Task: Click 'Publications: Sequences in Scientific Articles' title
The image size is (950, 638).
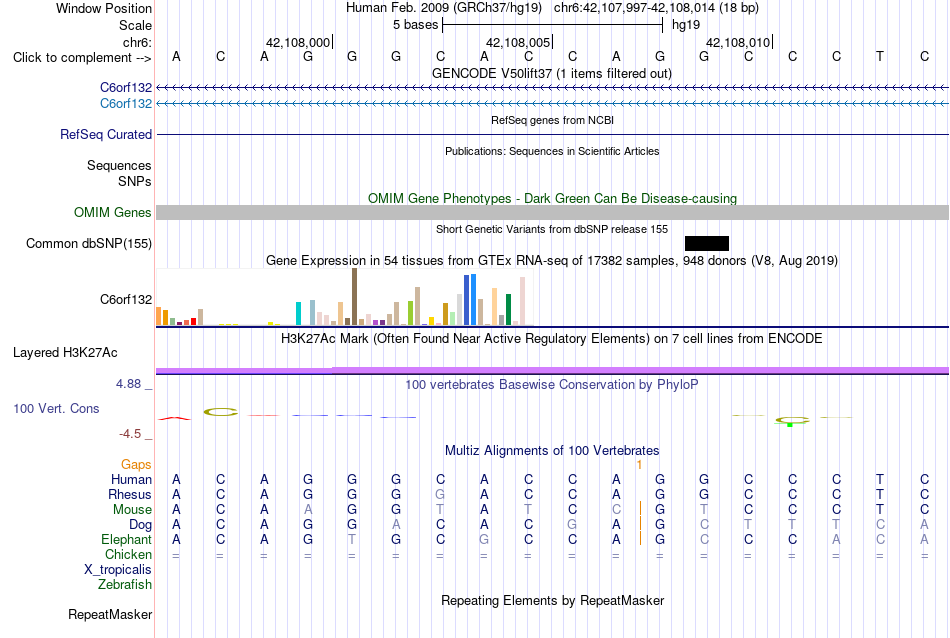Action: [x=552, y=151]
